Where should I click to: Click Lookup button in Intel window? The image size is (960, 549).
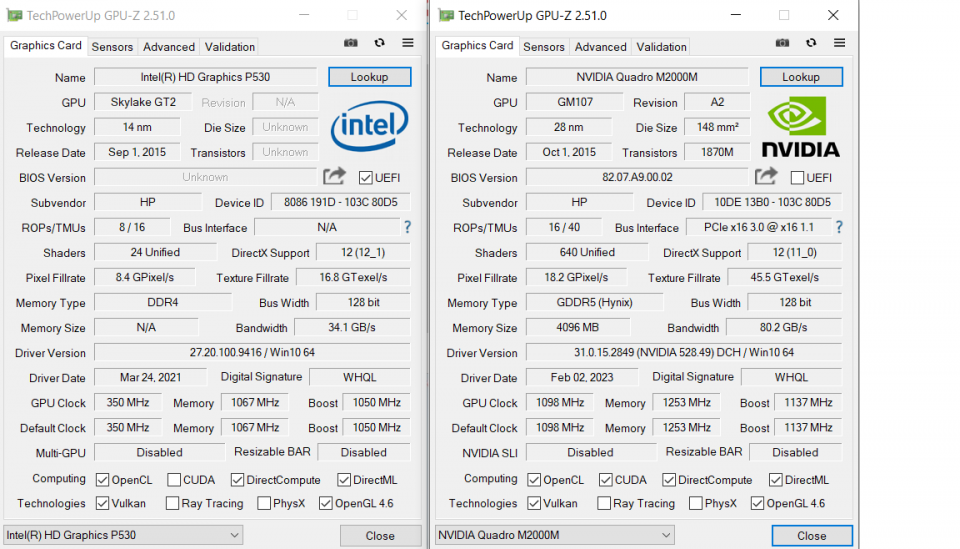tap(369, 77)
